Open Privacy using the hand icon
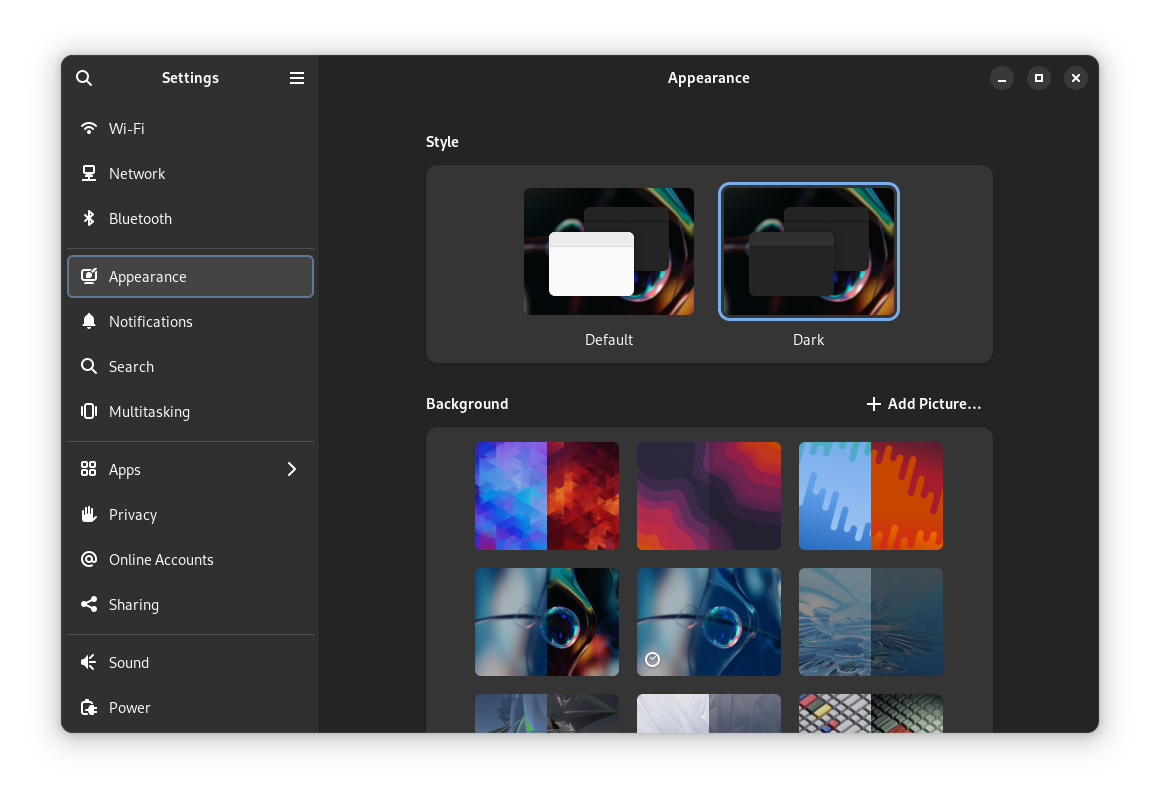The height and width of the screenshot is (800, 1160). (89, 514)
